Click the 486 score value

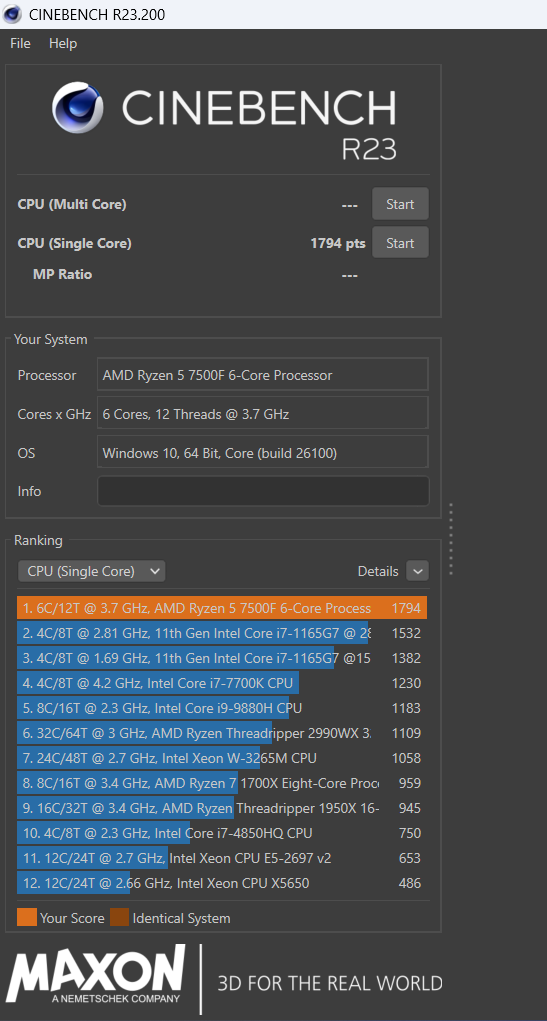pyautogui.click(x=410, y=883)
